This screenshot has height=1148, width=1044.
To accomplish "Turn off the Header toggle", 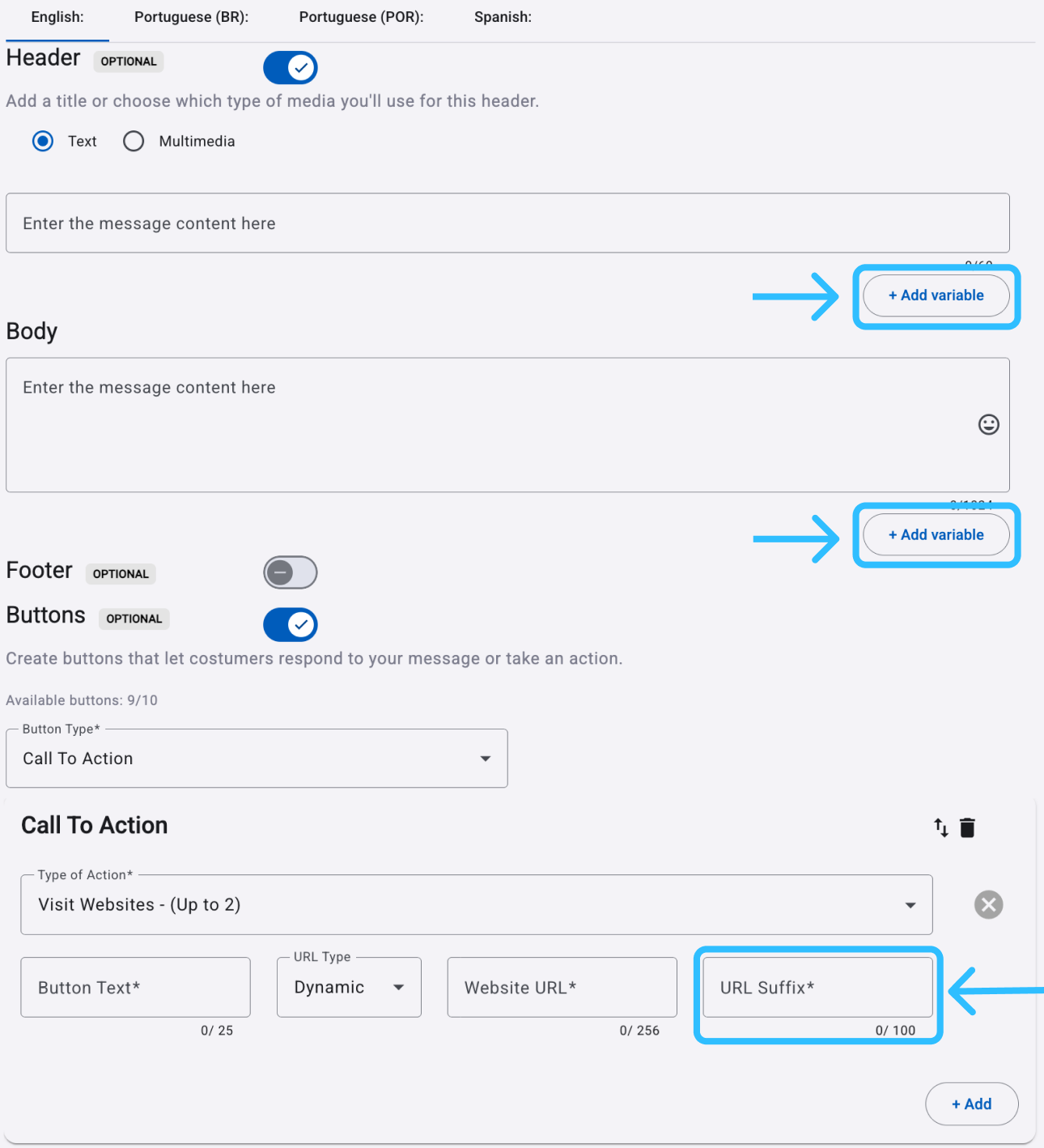I will 291,68.
